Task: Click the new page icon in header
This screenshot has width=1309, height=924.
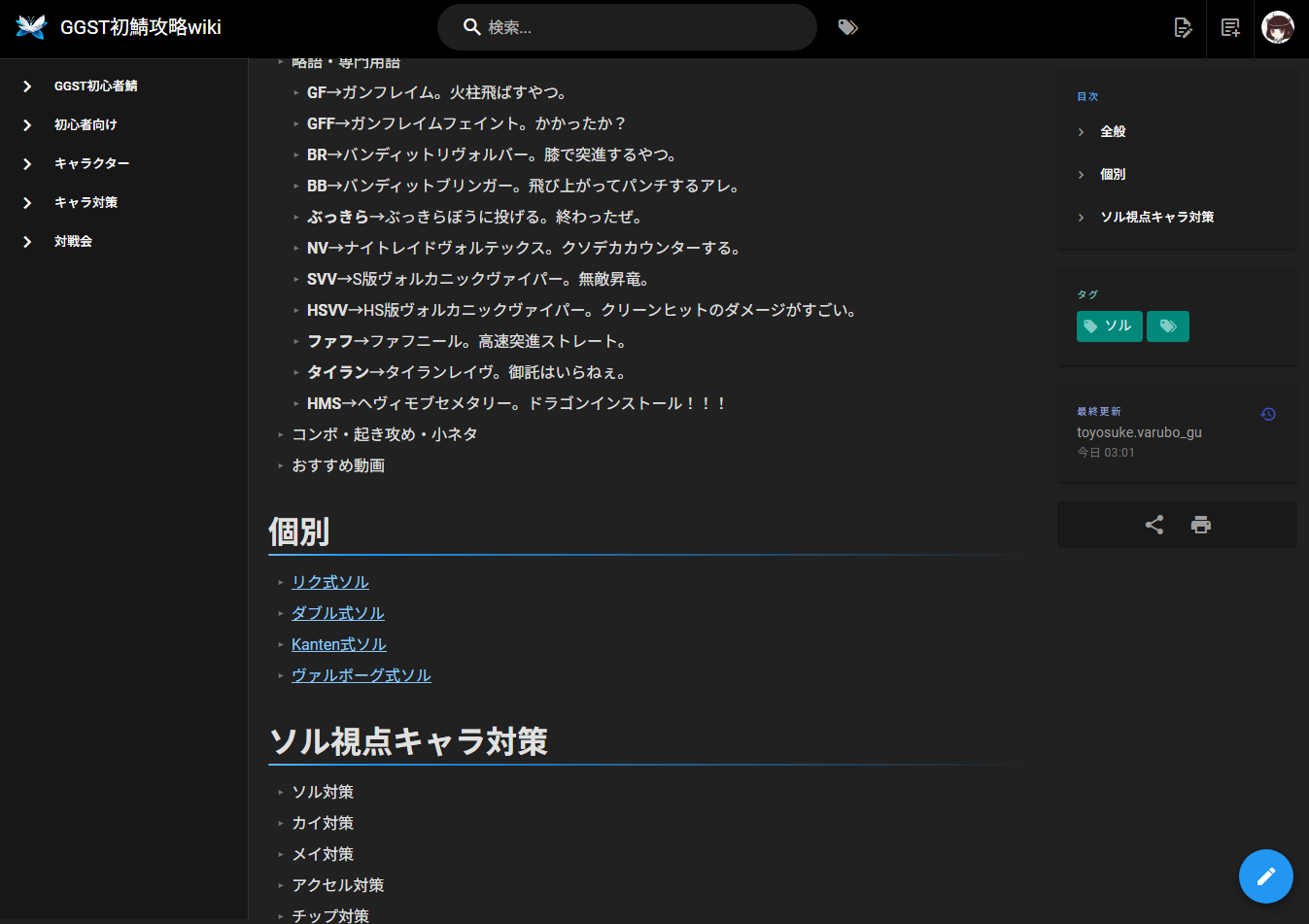Action: 1230,27
